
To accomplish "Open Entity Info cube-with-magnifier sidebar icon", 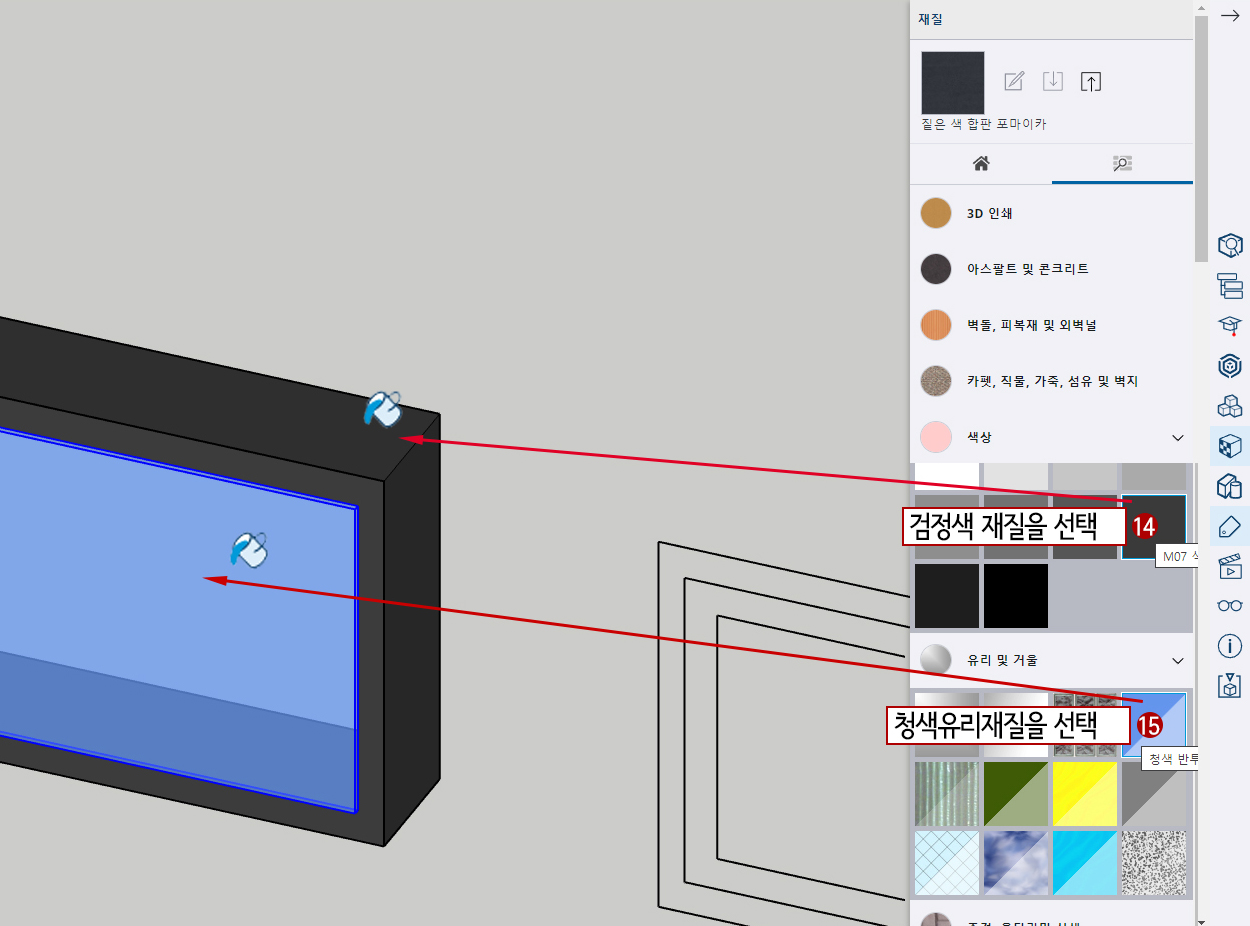I will coord(1230,245).
